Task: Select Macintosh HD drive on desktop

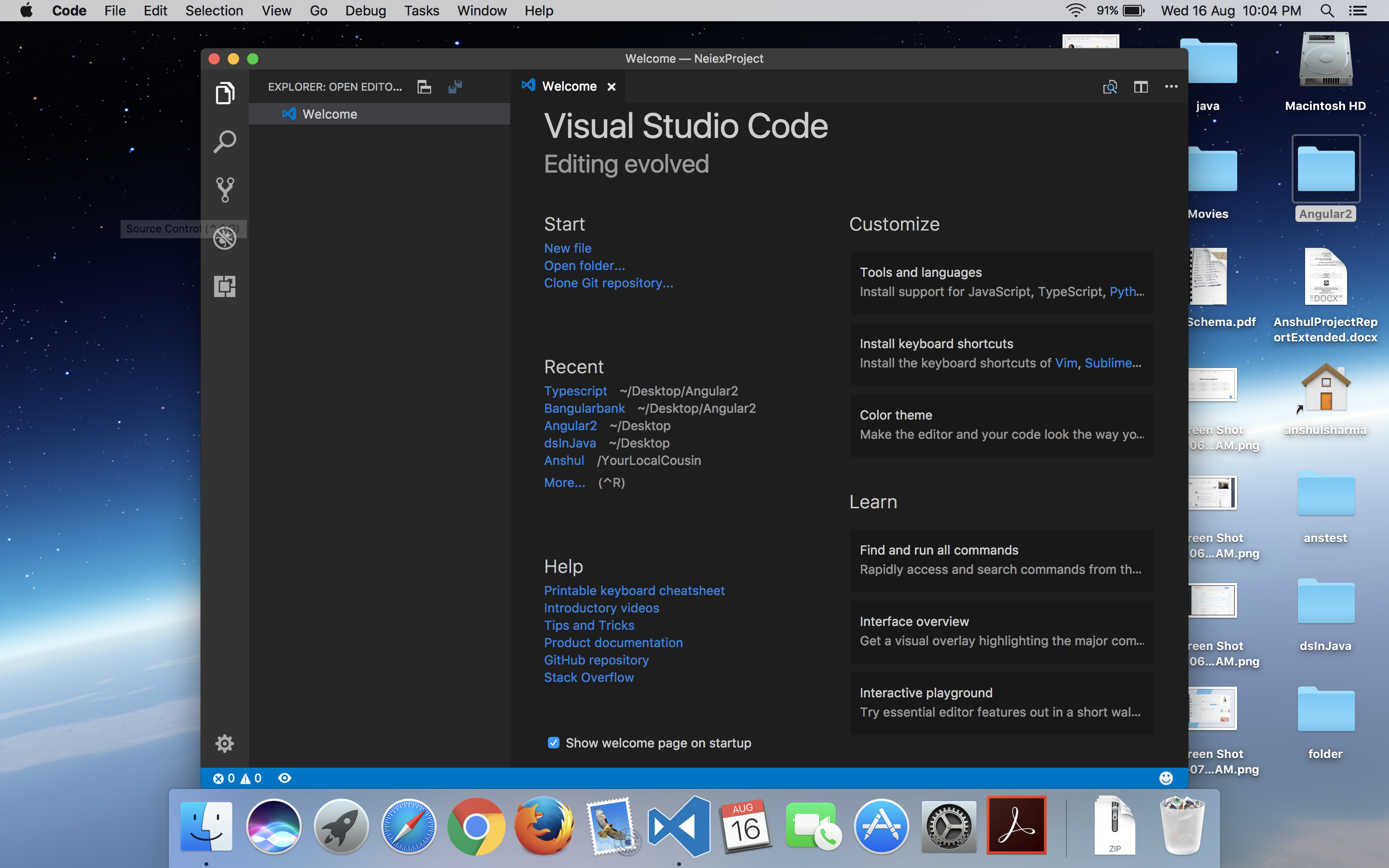Action: click(x=1326, y=72)
